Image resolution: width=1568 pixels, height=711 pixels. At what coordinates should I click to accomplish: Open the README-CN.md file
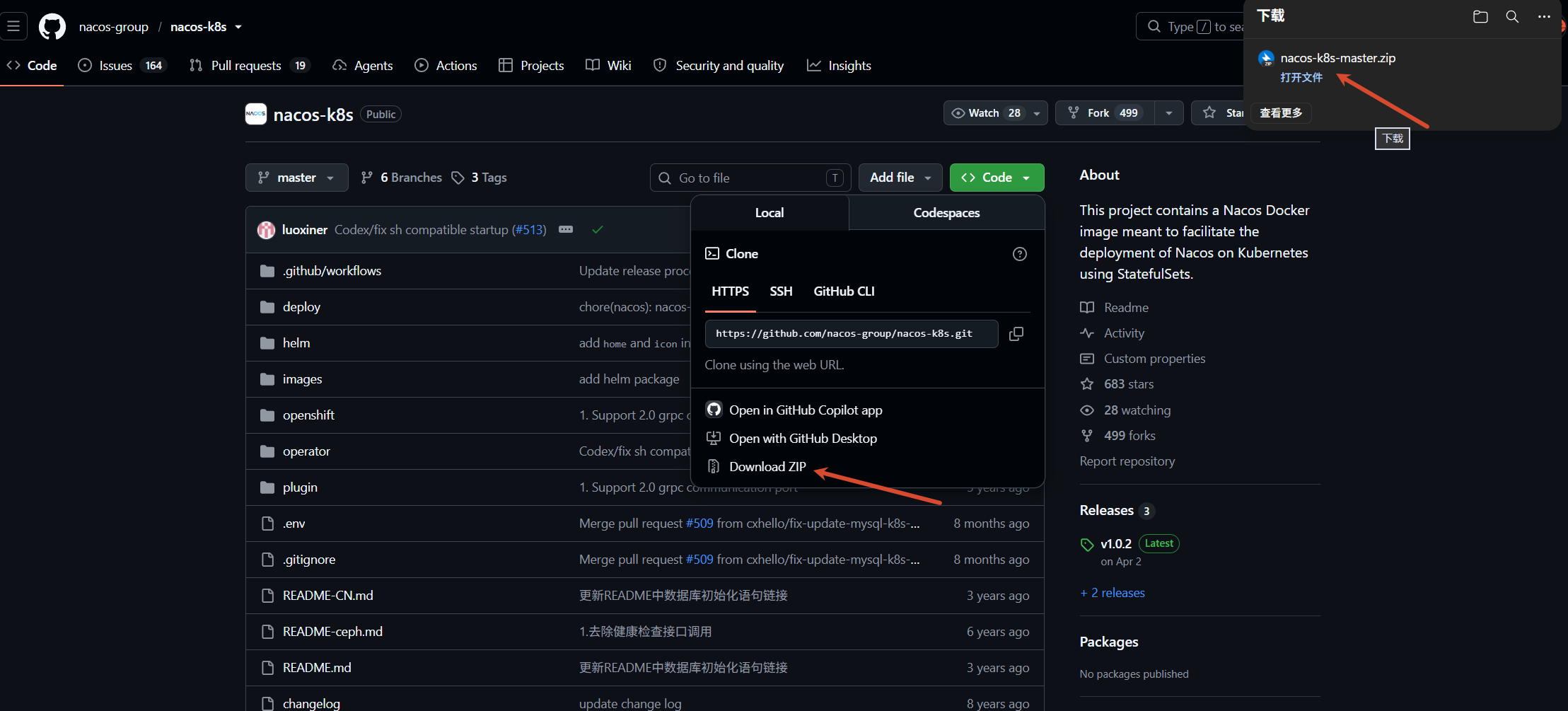328,596
